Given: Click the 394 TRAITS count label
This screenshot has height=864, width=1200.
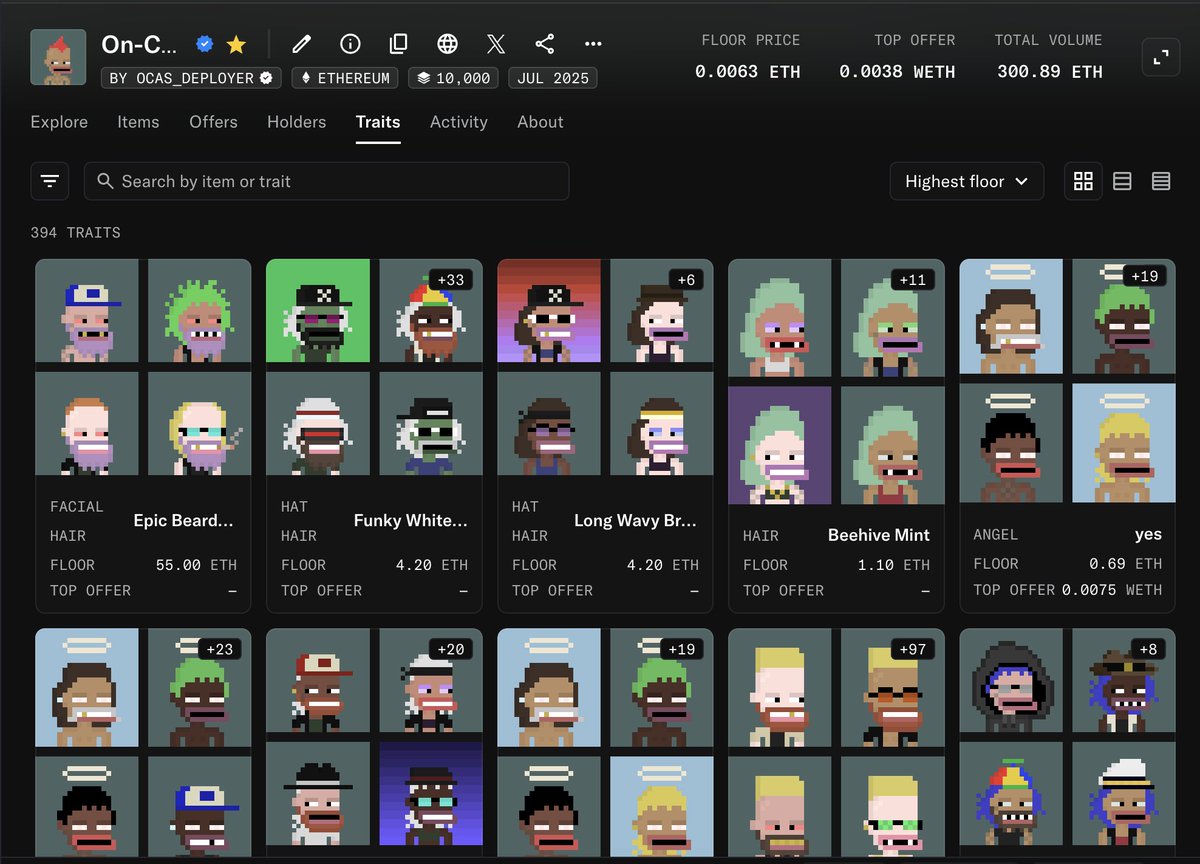Looking at the screenshot, I should click(x=76, y=232).
